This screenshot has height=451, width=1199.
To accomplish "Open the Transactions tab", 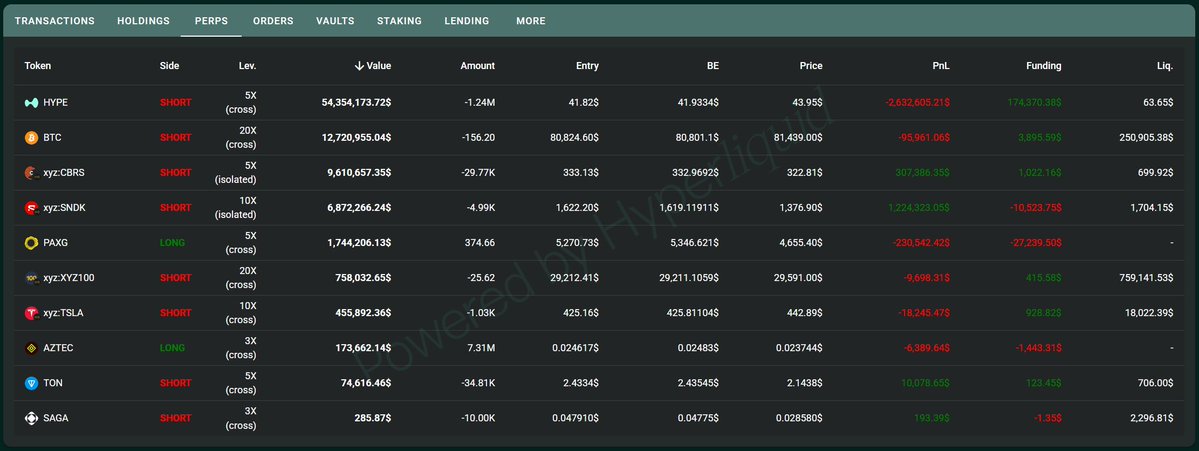I will (54, 21).
